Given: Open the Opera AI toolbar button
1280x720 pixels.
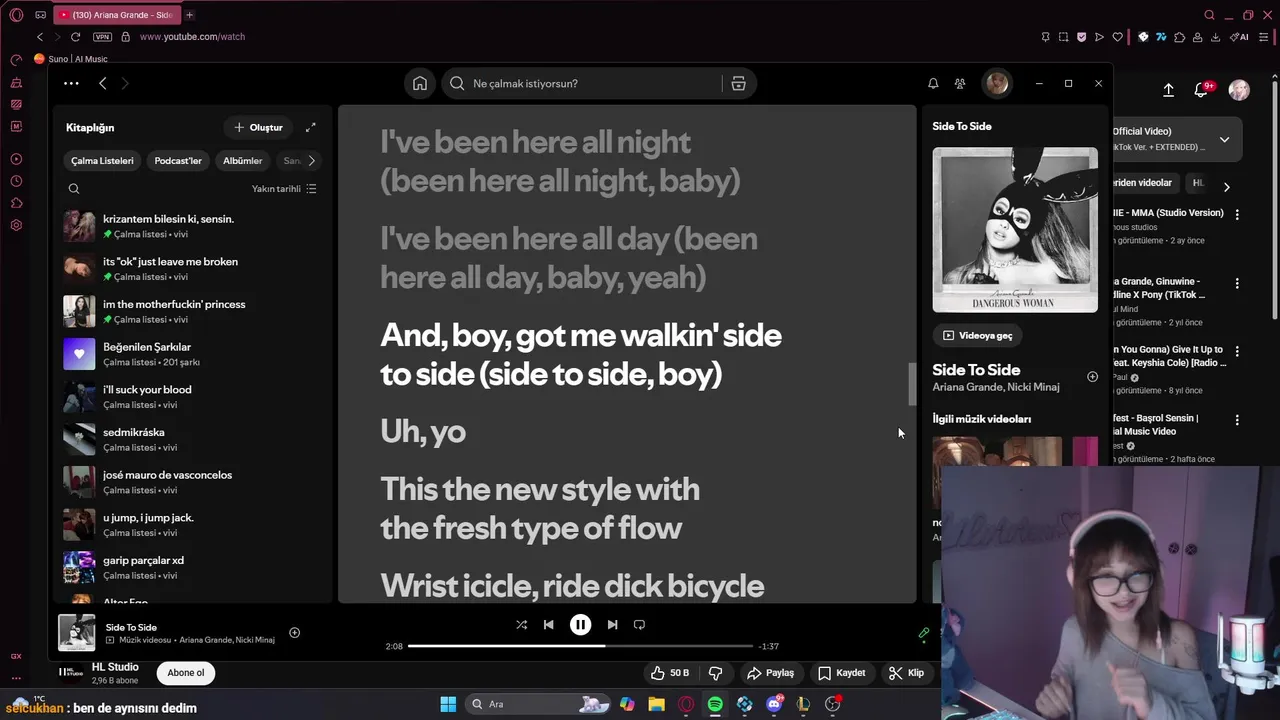Looking at the screenshot, I should [x=1240, y=37].
